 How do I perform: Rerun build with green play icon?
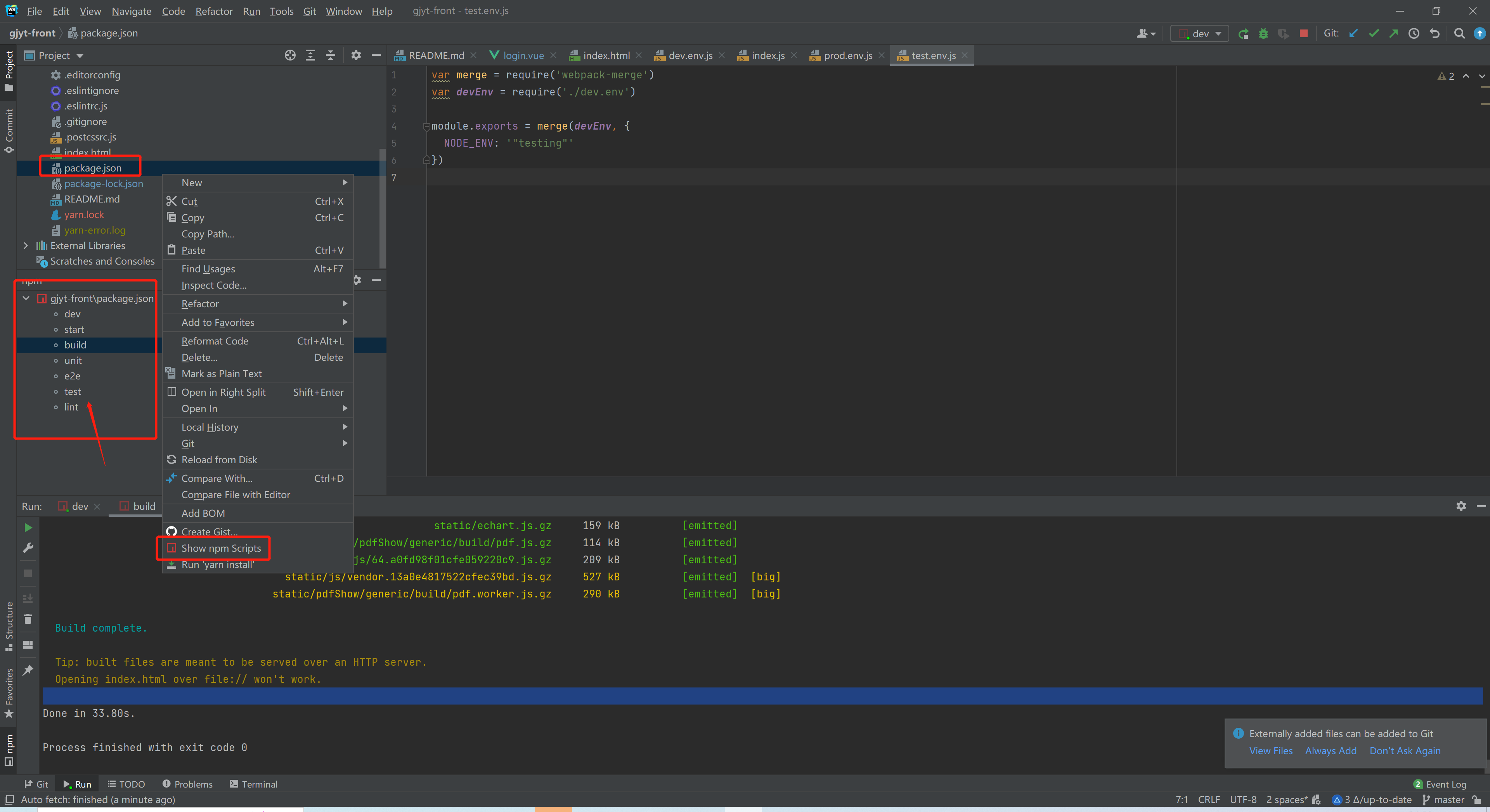pyautogui.click(x=28, y=528)
